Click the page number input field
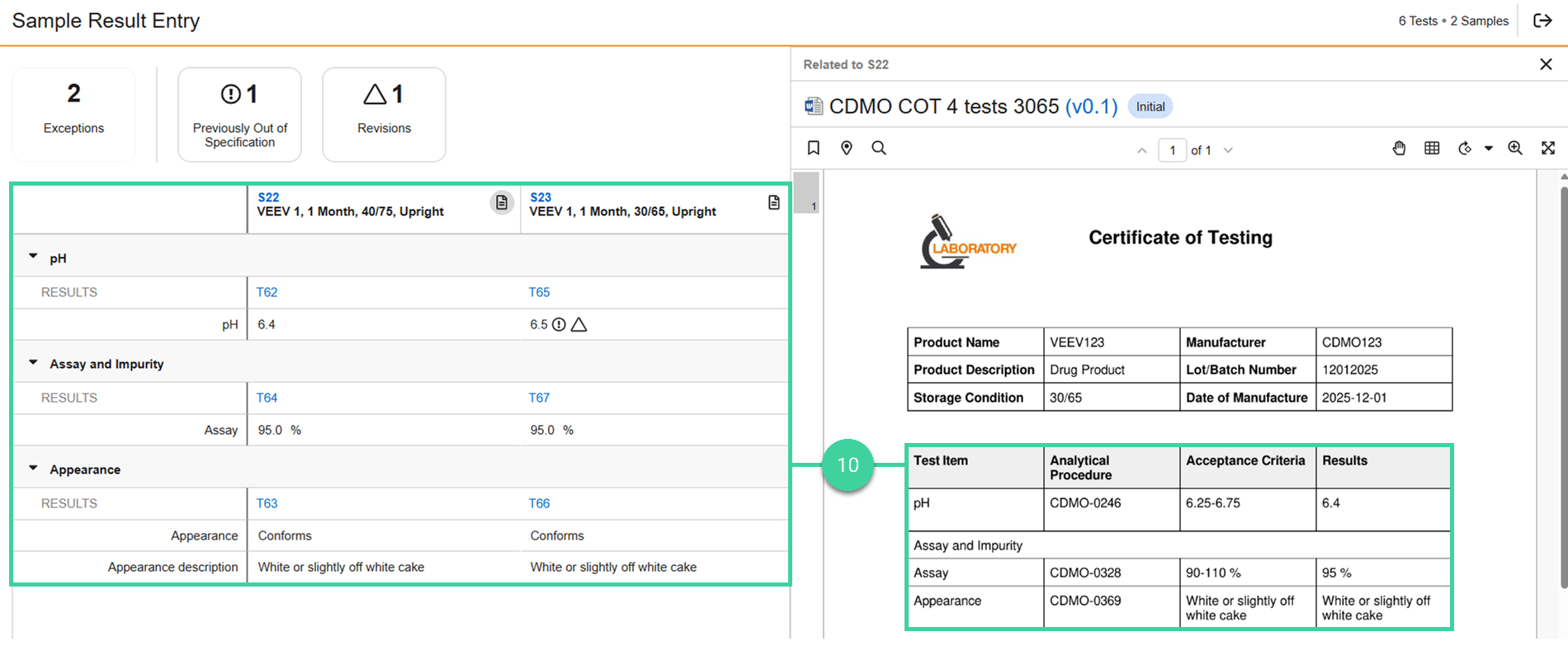This screenshot has height=660, width=1568. 1172,150
